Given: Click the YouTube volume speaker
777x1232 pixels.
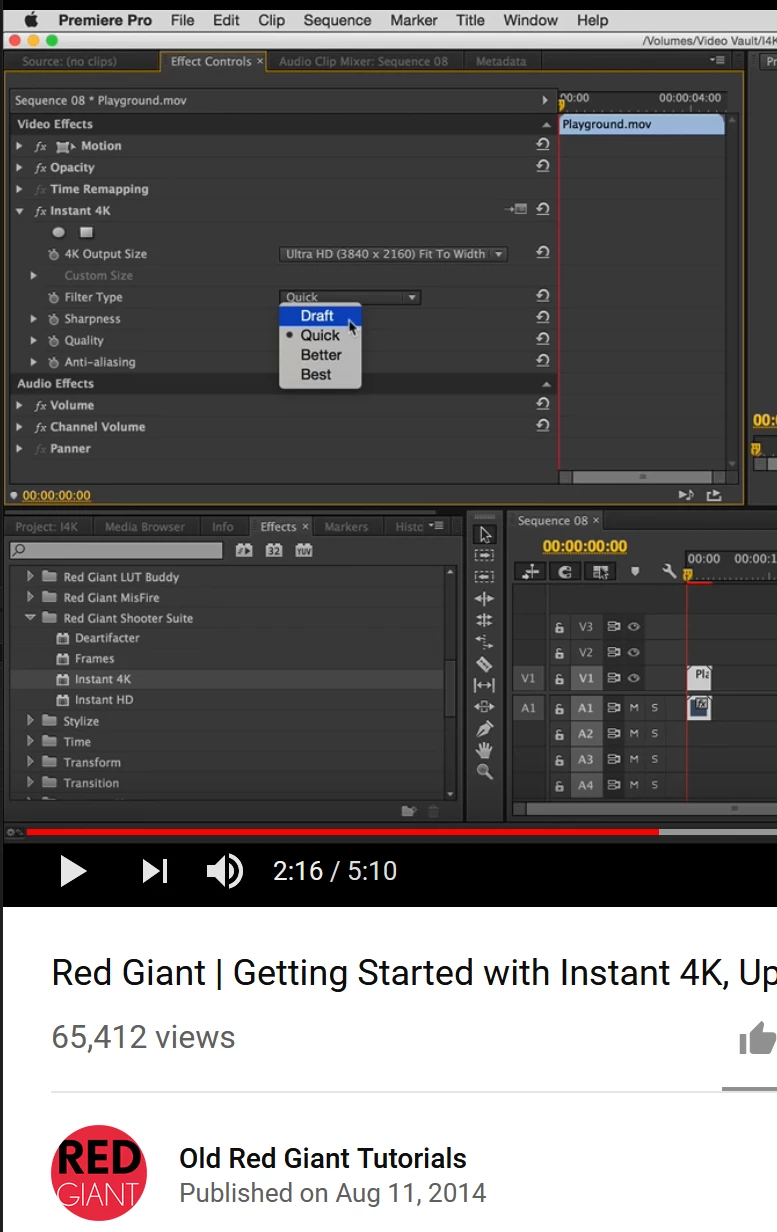Looking at the screenshot, I should pyautogui.click(x=224, y=871).
